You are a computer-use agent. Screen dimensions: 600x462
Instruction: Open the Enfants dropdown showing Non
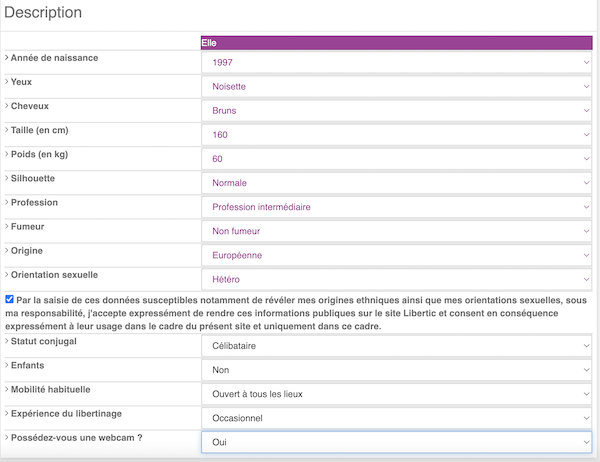coord(397,369)
